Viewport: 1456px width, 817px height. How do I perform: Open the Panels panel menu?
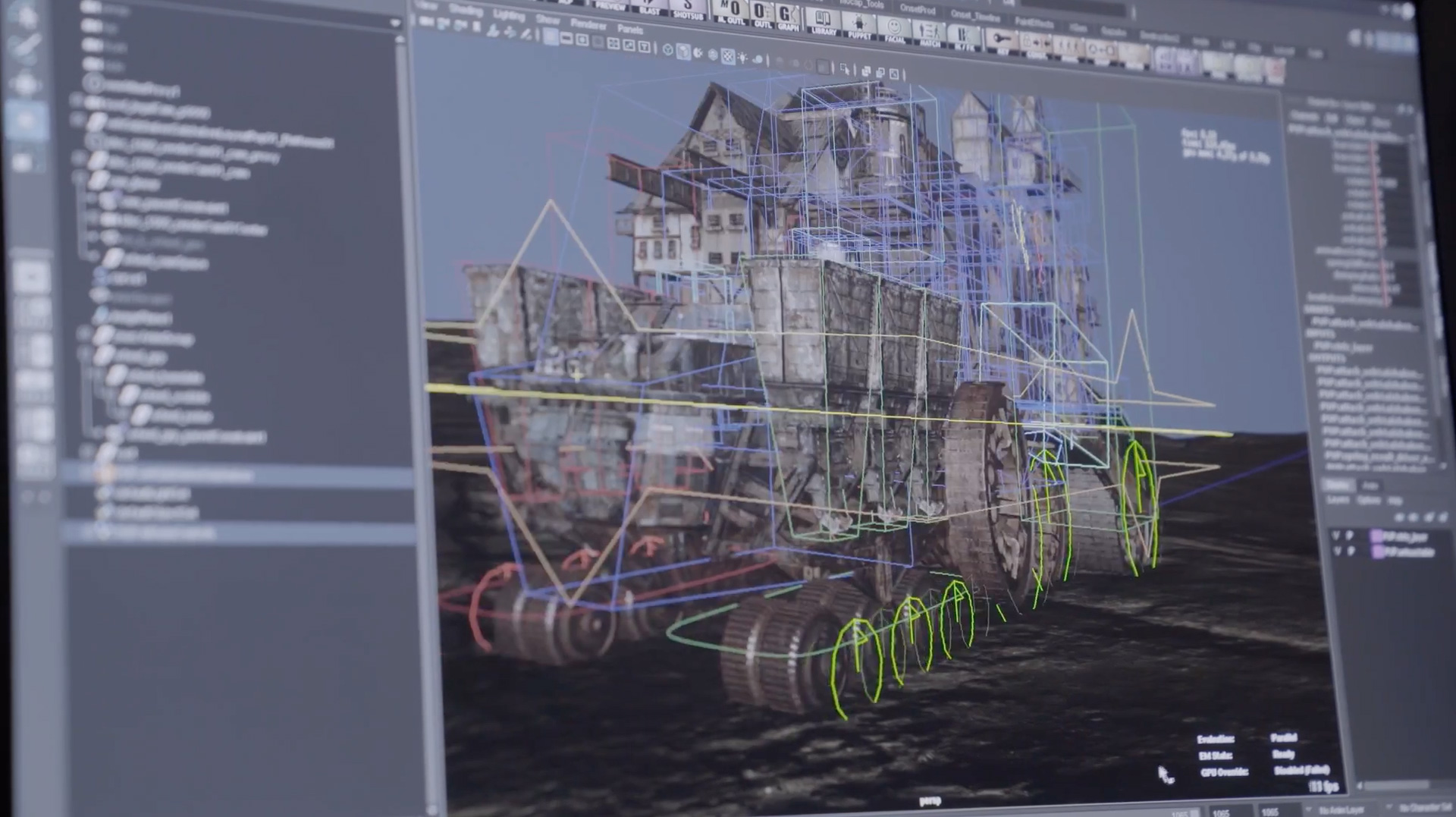click(629, 29)
